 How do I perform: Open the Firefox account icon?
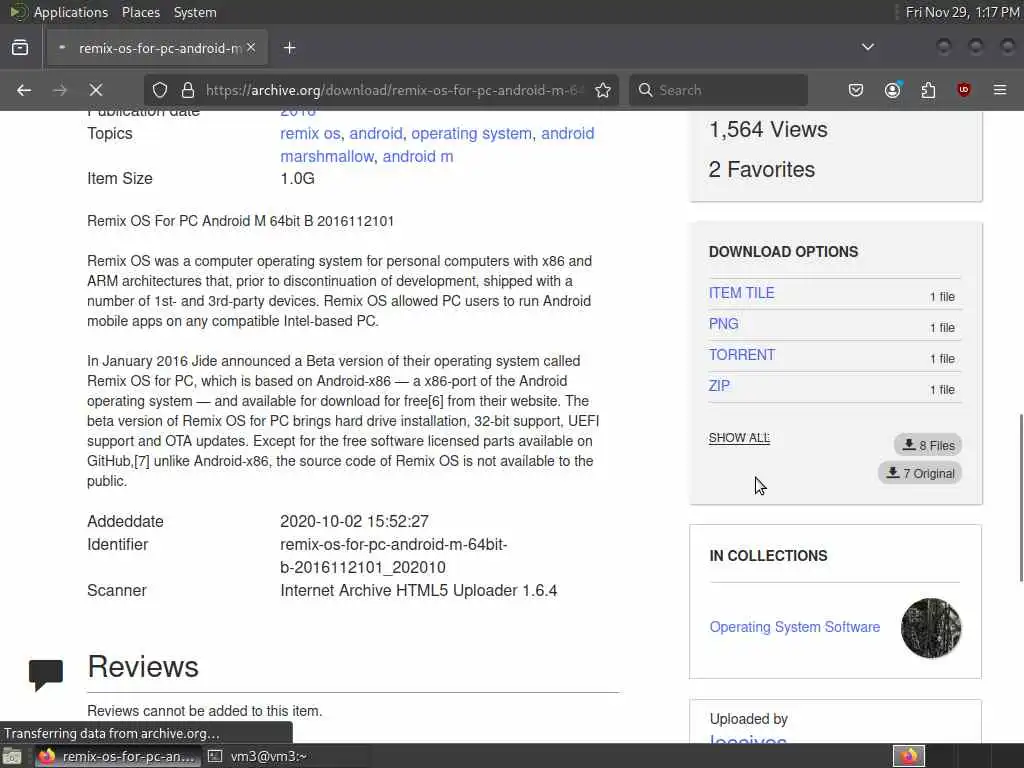[892, 90]
